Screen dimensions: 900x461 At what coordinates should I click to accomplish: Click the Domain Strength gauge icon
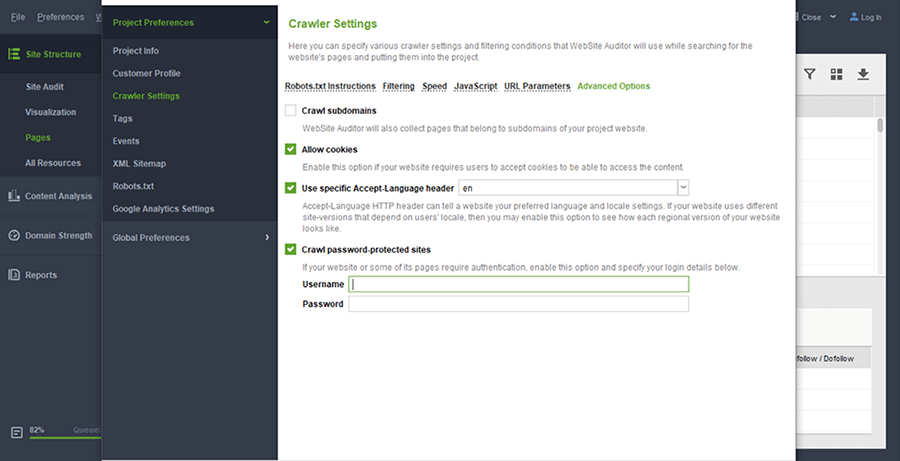tap(14, 235)
